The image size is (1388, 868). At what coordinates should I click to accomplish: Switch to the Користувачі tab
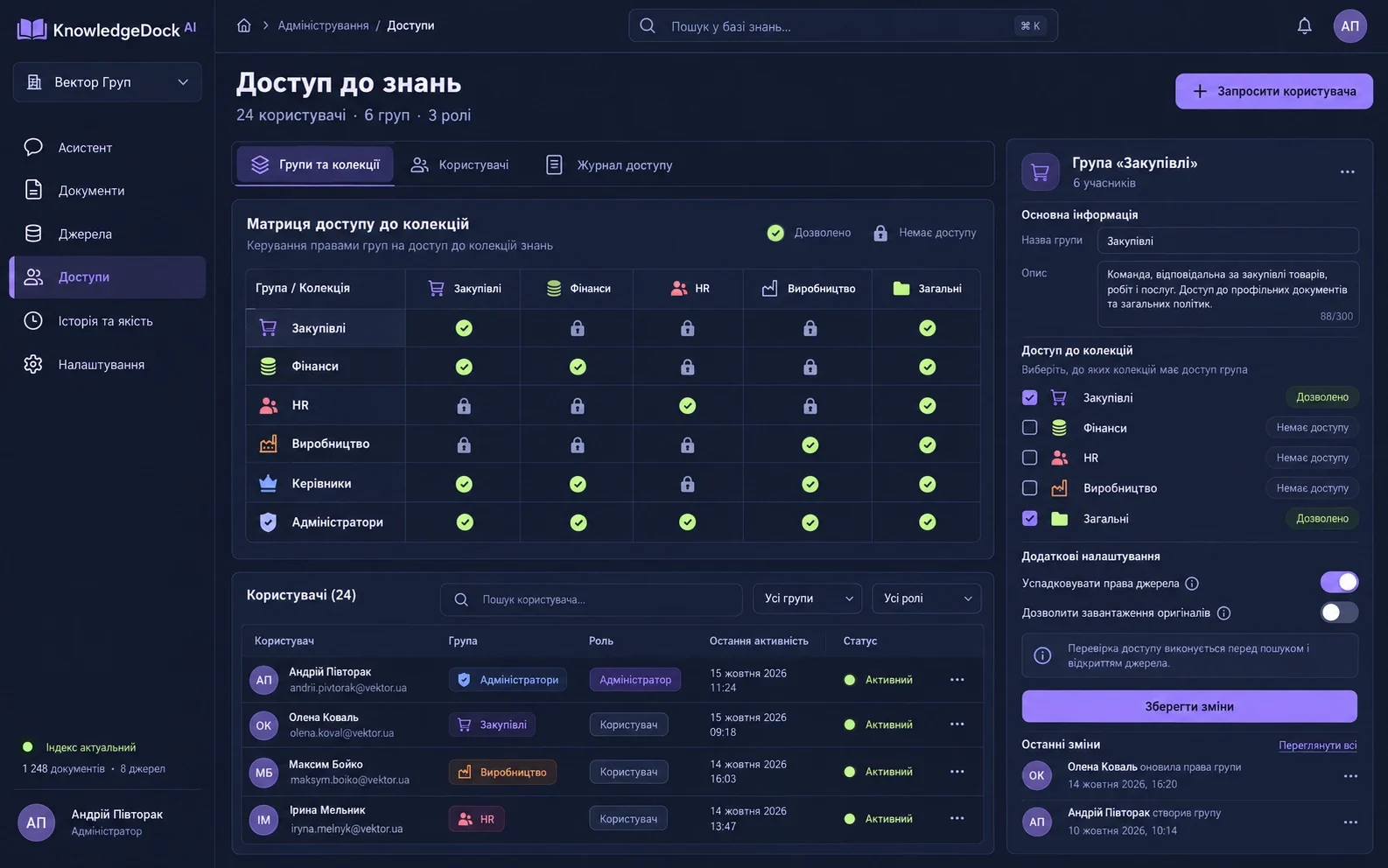pos(460,164)
